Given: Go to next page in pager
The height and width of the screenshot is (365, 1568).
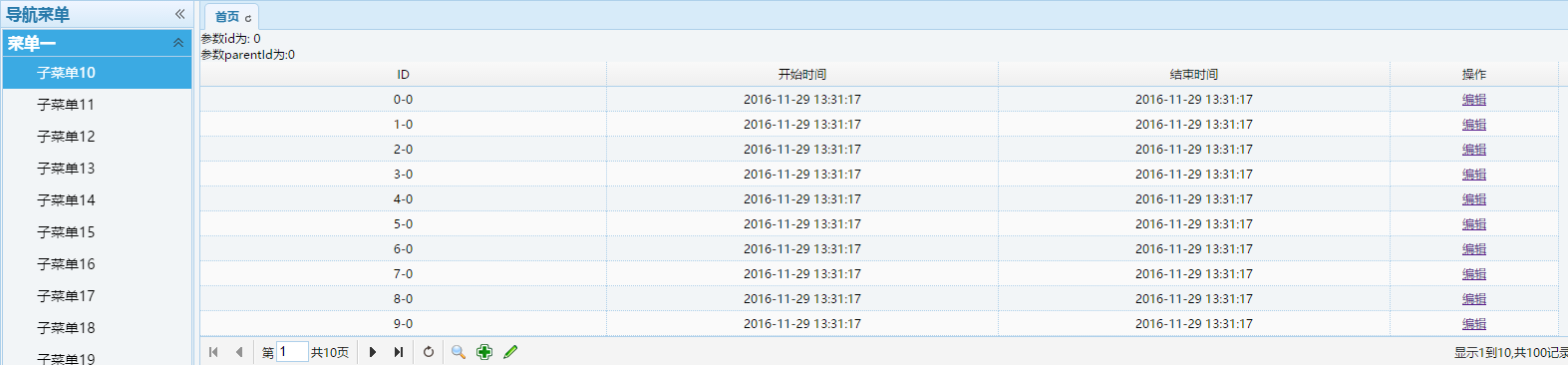Looking at the screenshot, I should tap(373, 352).
